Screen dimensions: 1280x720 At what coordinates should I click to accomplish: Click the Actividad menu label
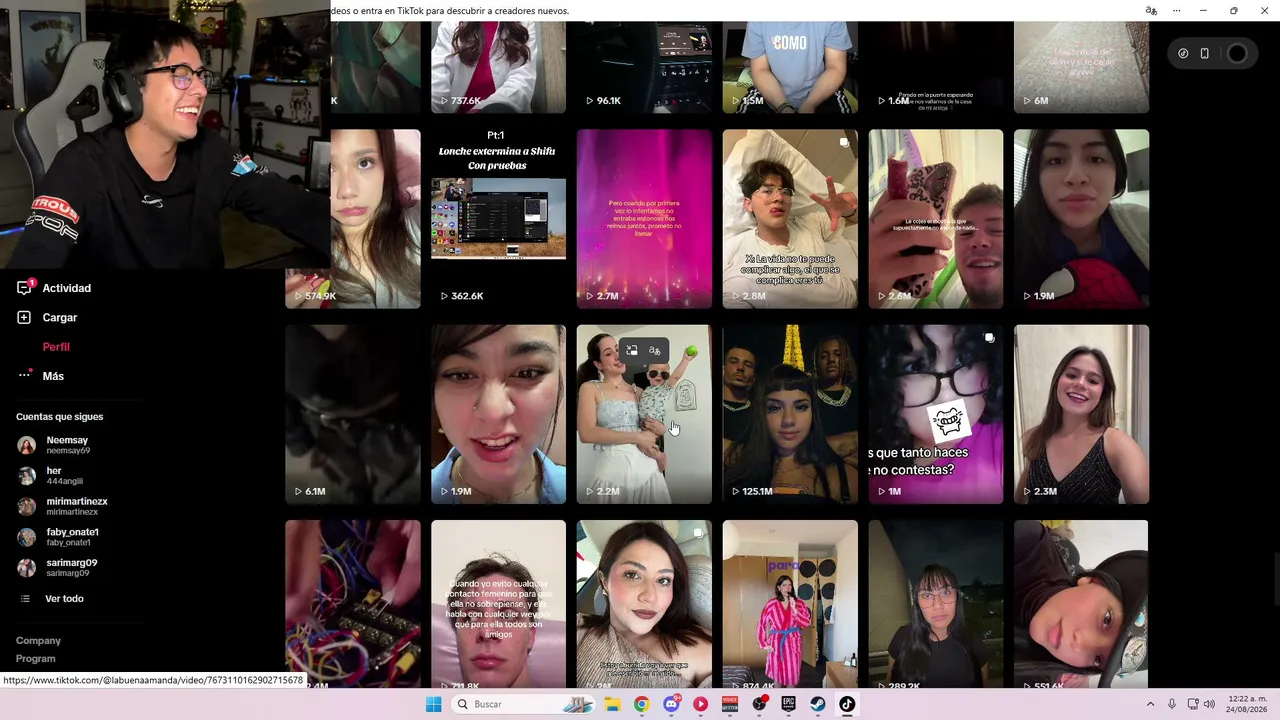(66, 288)
